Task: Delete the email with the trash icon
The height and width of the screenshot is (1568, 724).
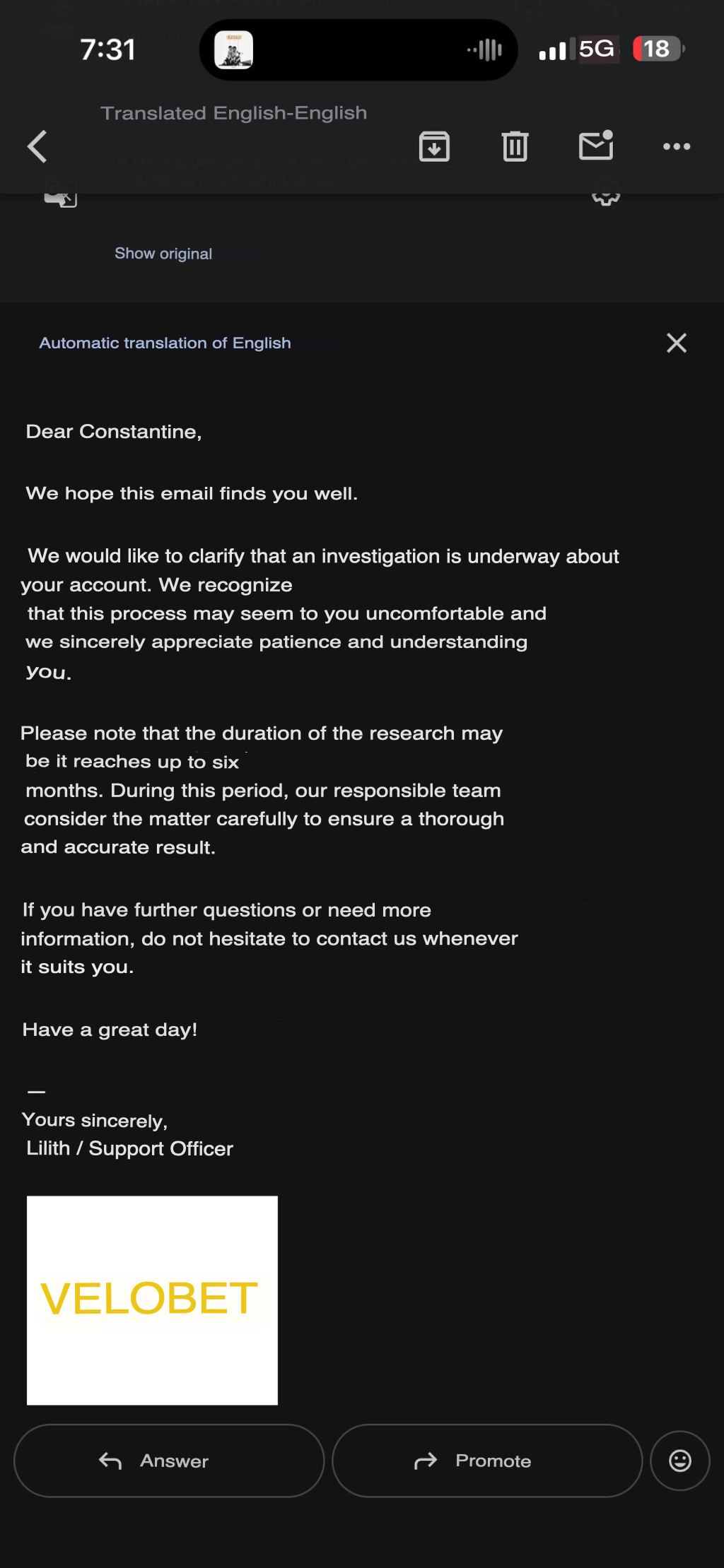Action: [x=515, y=147]
